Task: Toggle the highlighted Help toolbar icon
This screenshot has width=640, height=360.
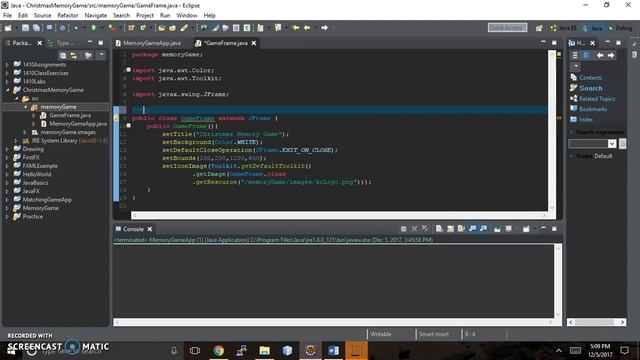Action: coord(586,55)
